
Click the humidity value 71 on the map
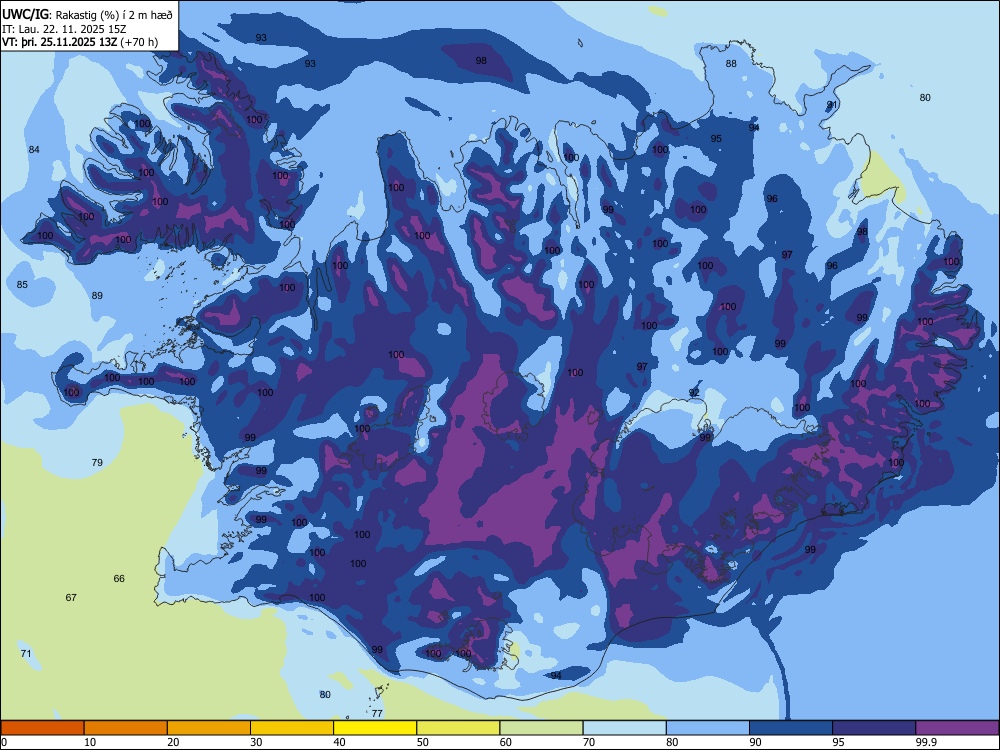[26, 654]
